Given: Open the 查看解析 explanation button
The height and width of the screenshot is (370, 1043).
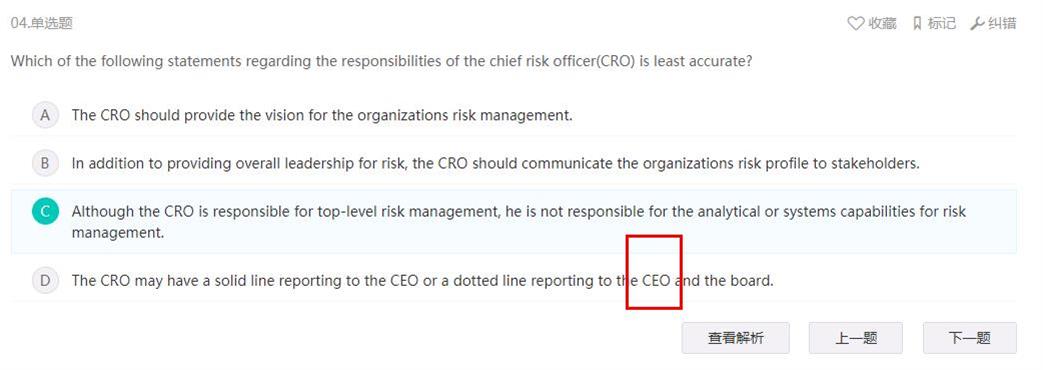Looking at the screenshot, I should point(735,338).
